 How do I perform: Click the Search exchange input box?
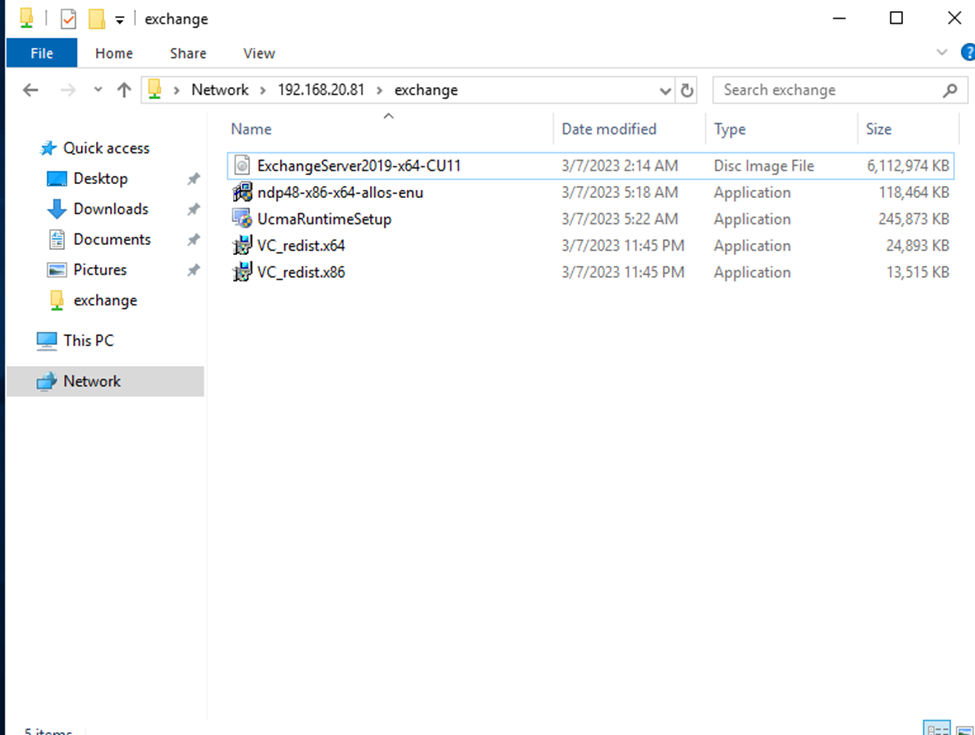(828, 90)
